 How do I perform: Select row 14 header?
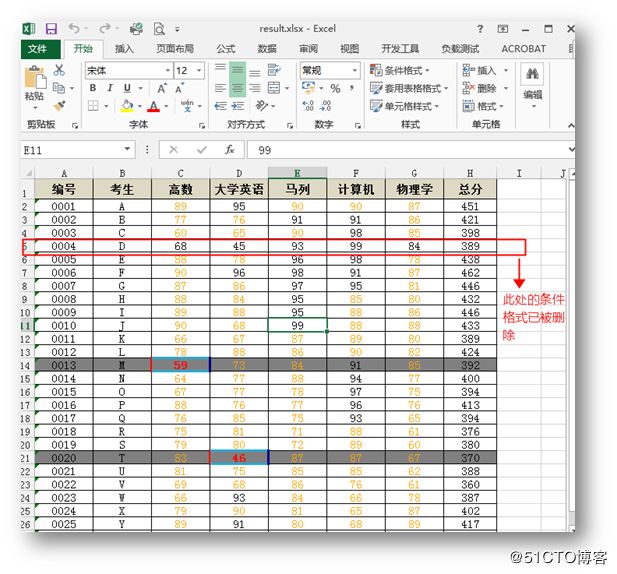(x=26, y=365)
